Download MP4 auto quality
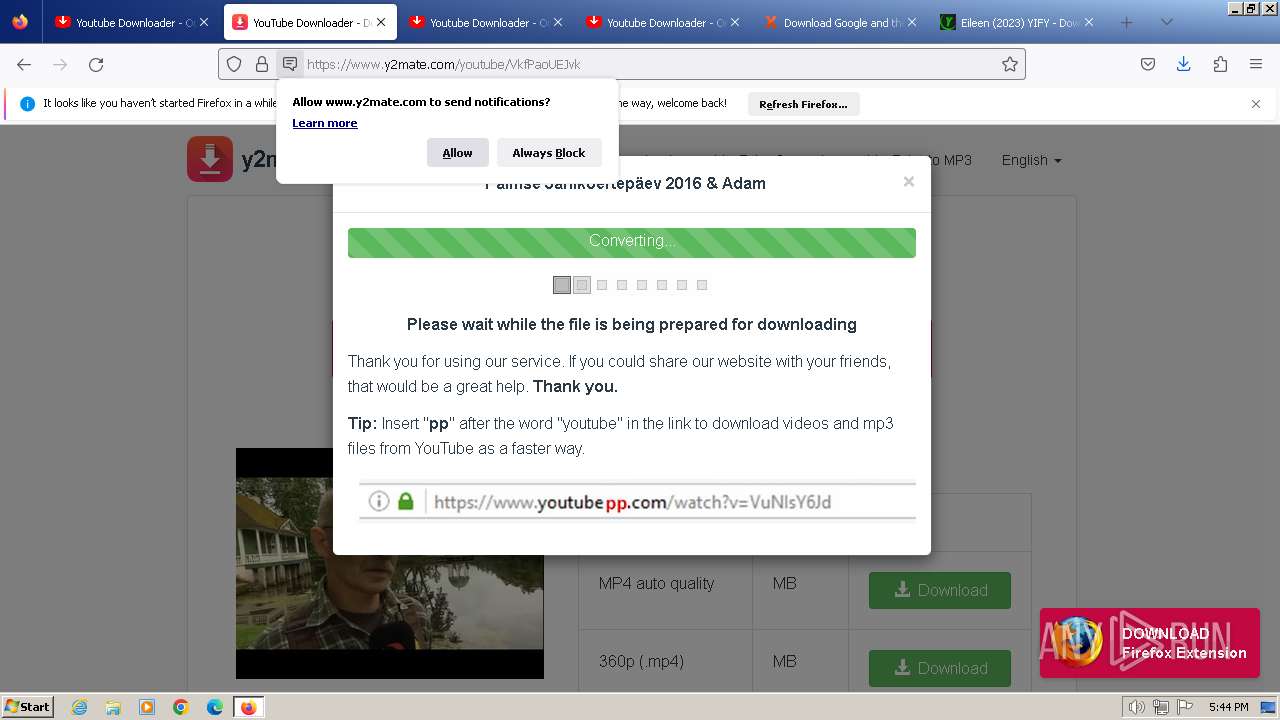 940,590
